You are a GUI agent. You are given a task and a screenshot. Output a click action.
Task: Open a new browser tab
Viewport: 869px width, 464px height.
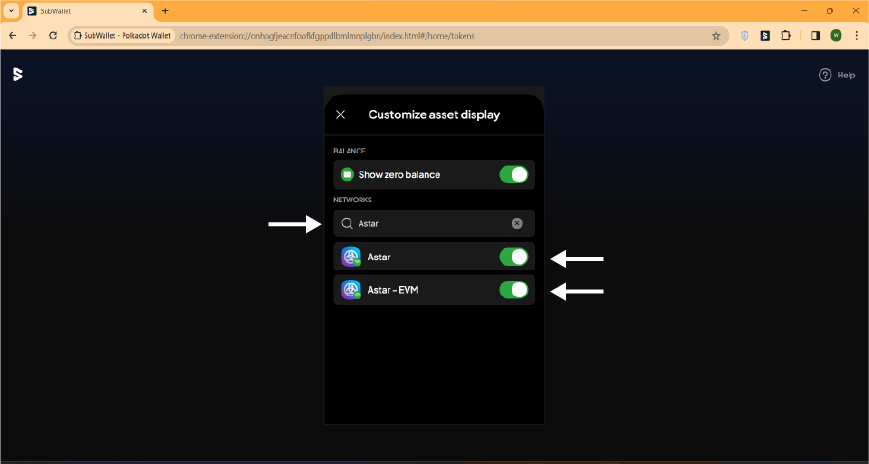click(x=165, y=10)
